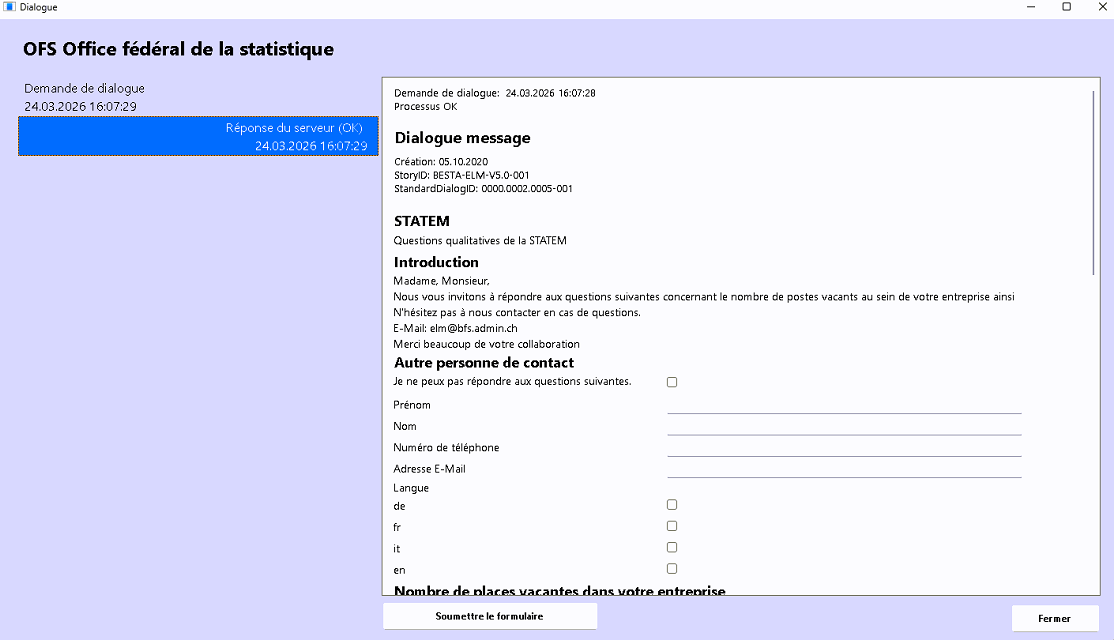Click the vertical scrollbar thumb
The image size is (1114, 640).
tap(1093, 182)
